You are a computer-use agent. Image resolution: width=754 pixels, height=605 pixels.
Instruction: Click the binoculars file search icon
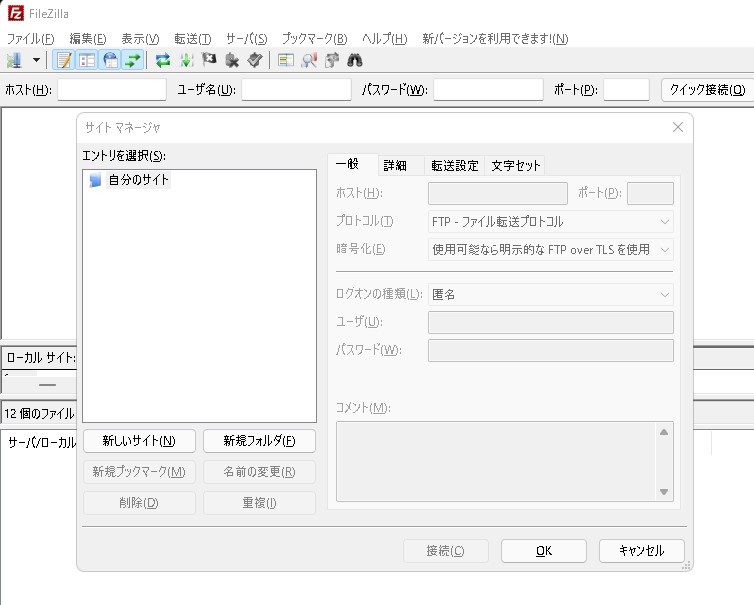[354, 60]
